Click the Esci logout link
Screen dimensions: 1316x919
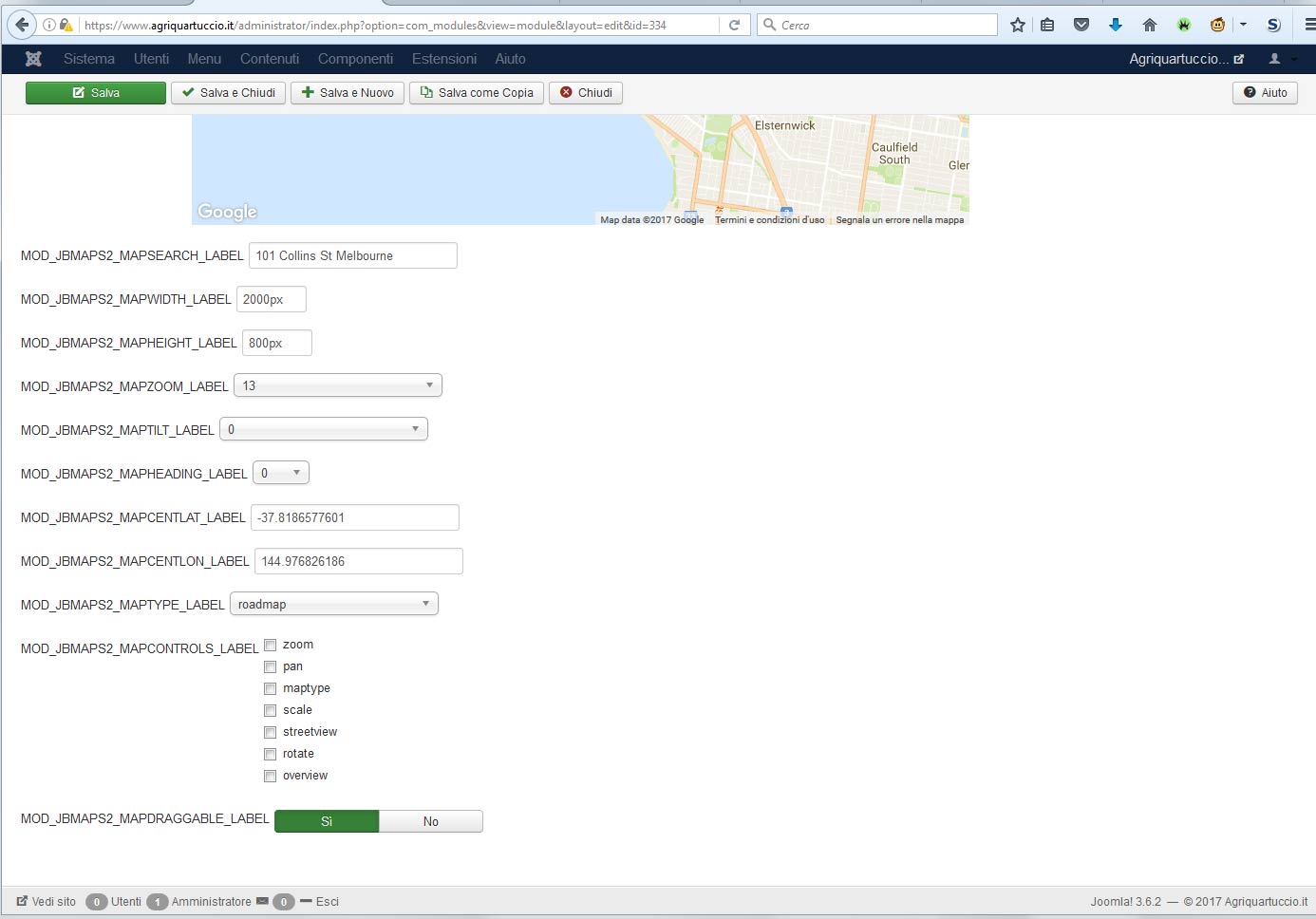tap(319, 902)
